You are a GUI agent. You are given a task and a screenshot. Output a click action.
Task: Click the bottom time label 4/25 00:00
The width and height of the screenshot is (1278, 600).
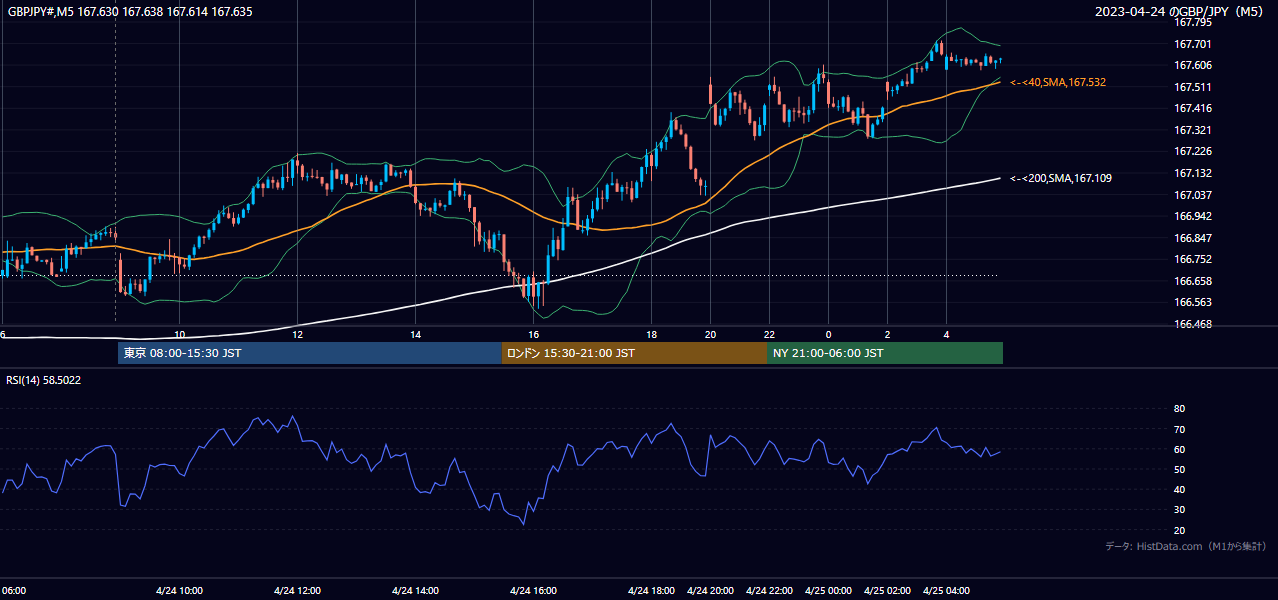click(x=828, y=590)
